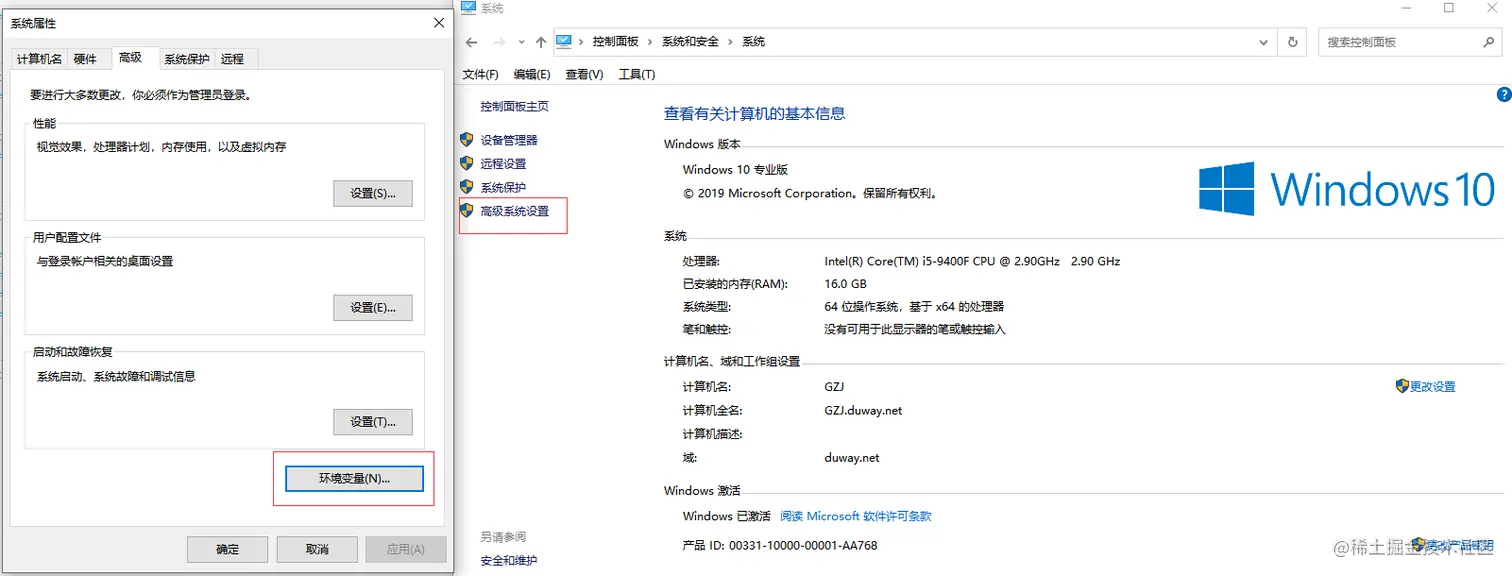Open the recent locations dropdown arrow
Screen dimensions: 1512x576
(520, 42)
